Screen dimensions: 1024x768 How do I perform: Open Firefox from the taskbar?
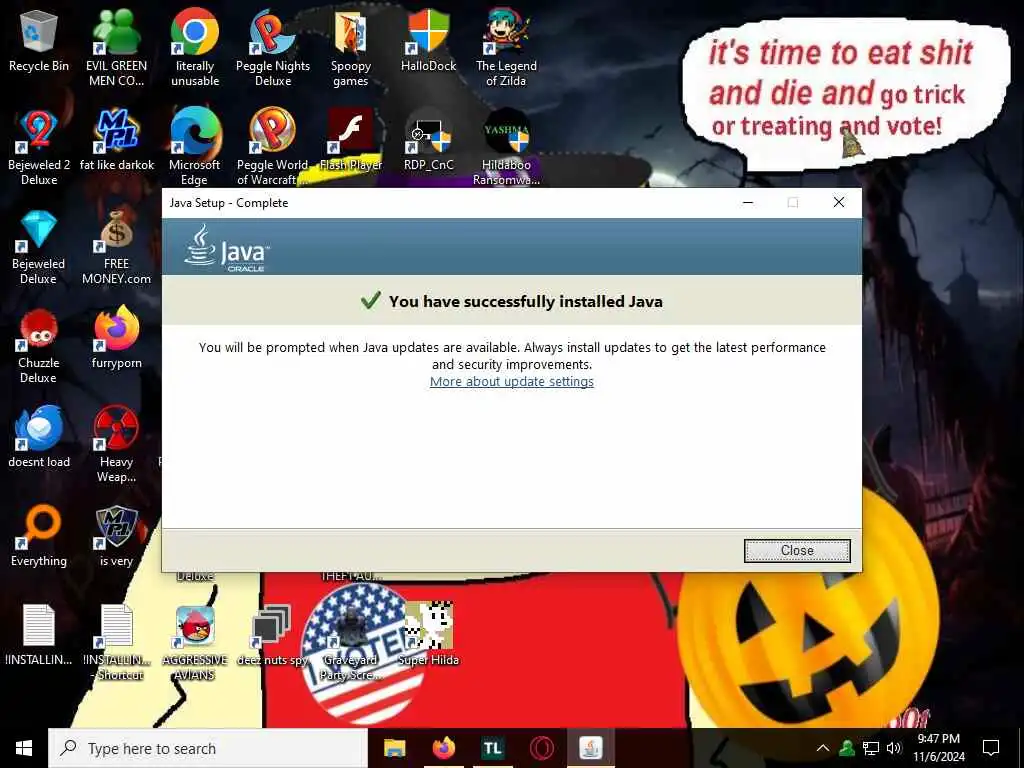[x=443, y=748]
